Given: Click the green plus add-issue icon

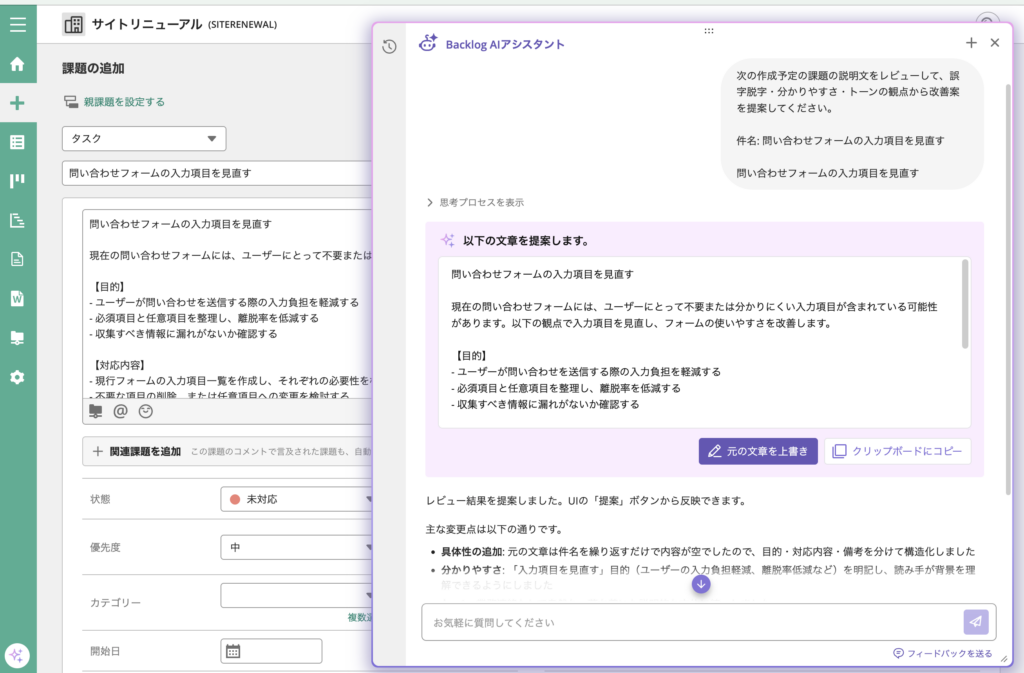Looking at the screenshot, I should point(18,103).
